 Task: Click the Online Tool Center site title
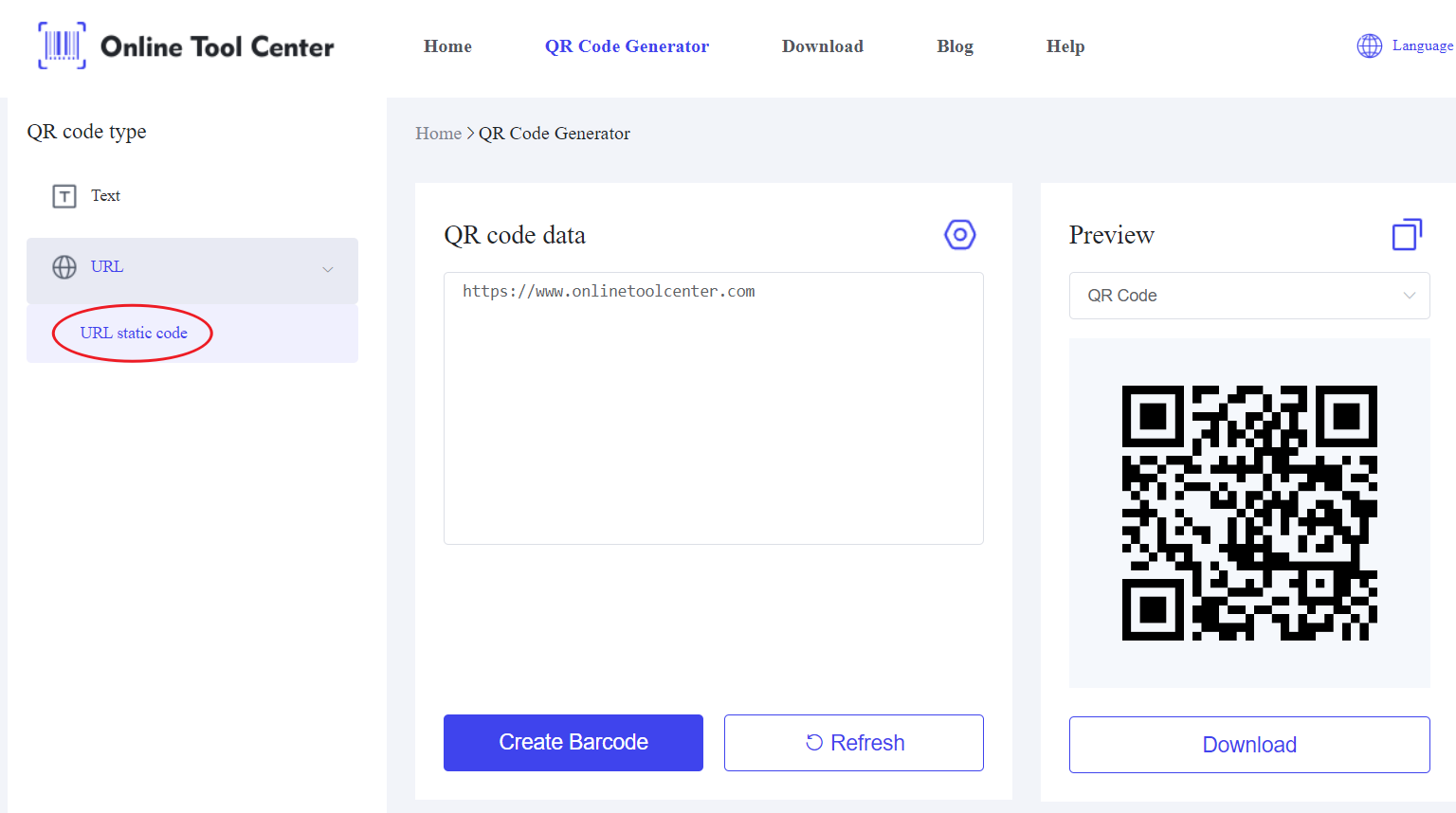coord(217,46)
